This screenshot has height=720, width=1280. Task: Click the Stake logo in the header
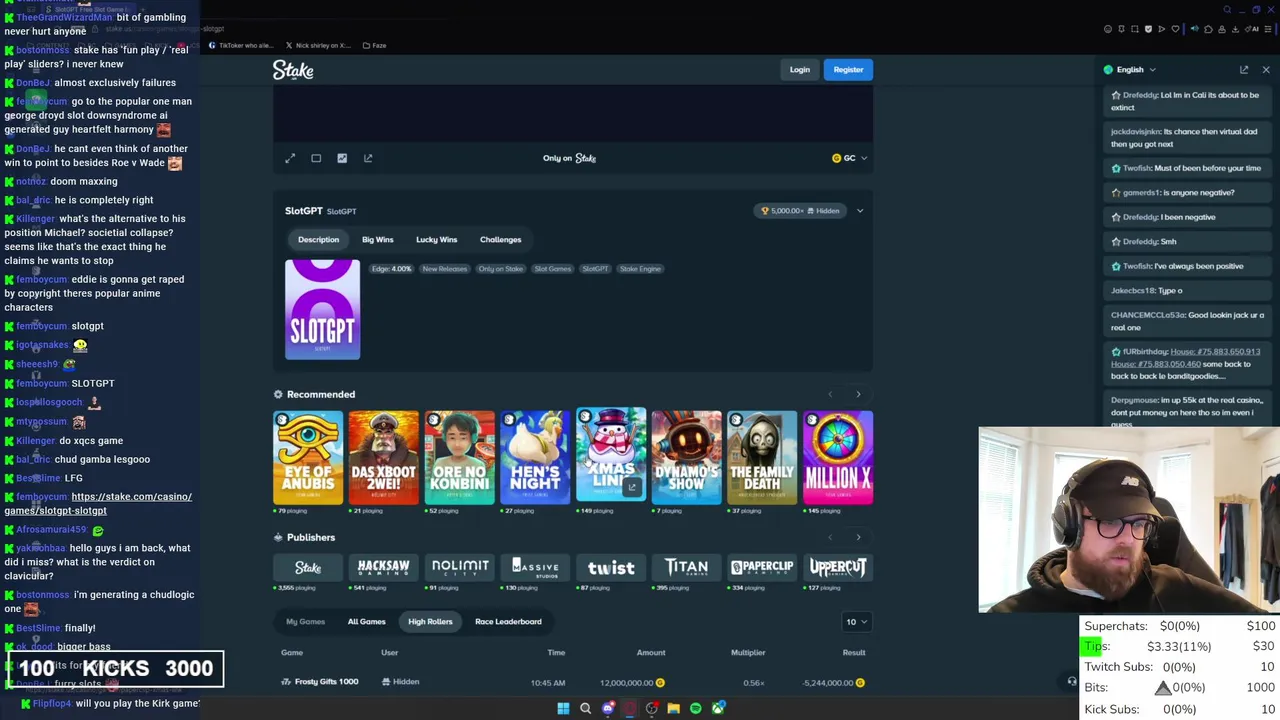tap(293, 70)
